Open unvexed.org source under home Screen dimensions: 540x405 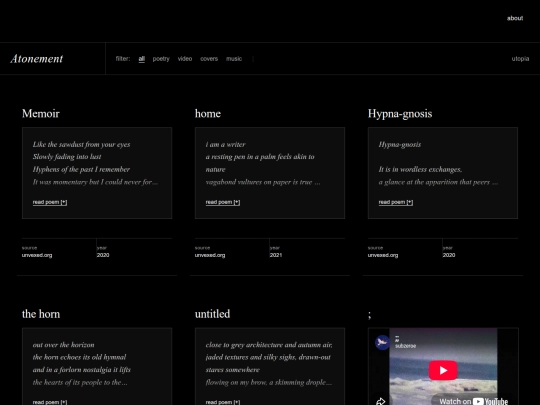(x=210, y=255)
